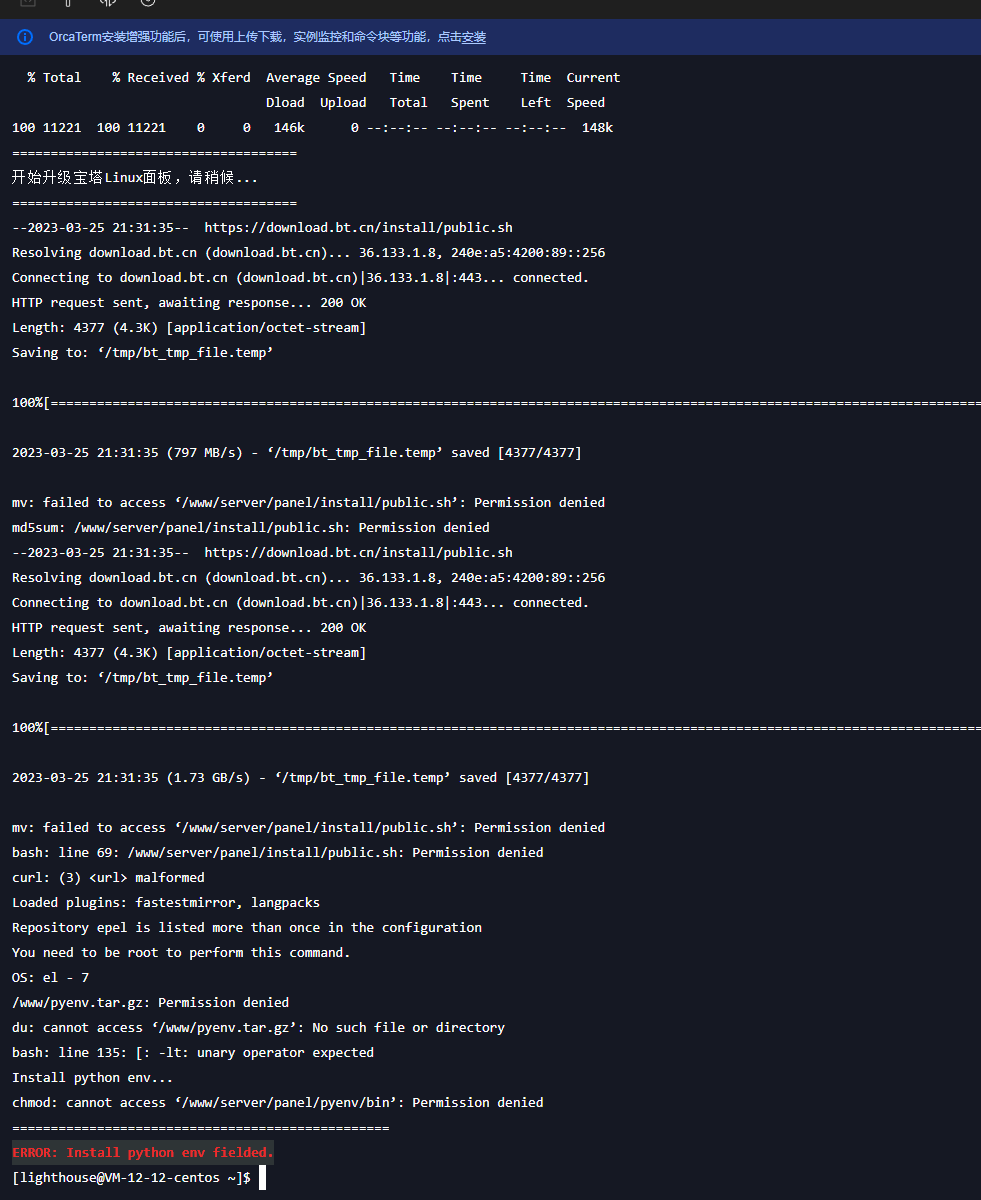Viewport: 981px width, 1200px height.
Task: Click the 'Loaded plugins: fastestmirror, langpacks' line
Action: 166,903
